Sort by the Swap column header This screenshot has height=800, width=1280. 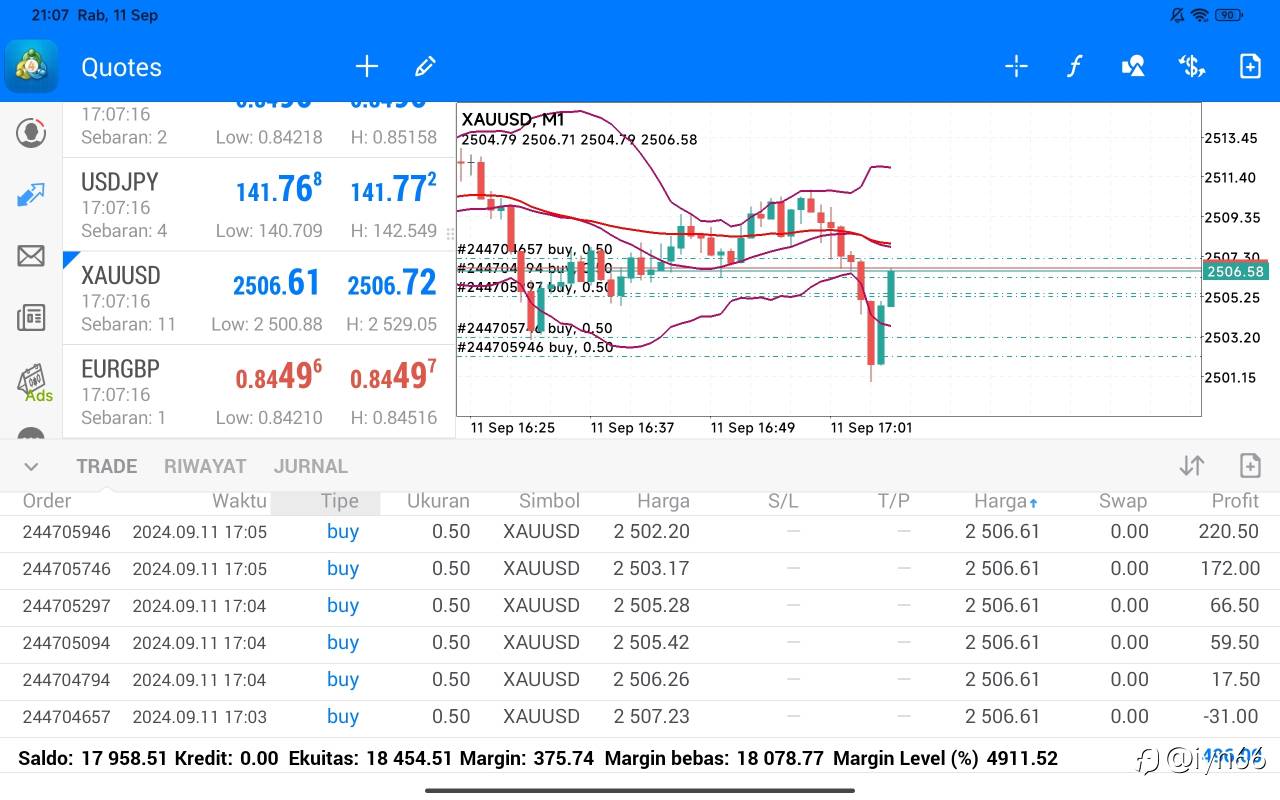(x=1123, y=501)
